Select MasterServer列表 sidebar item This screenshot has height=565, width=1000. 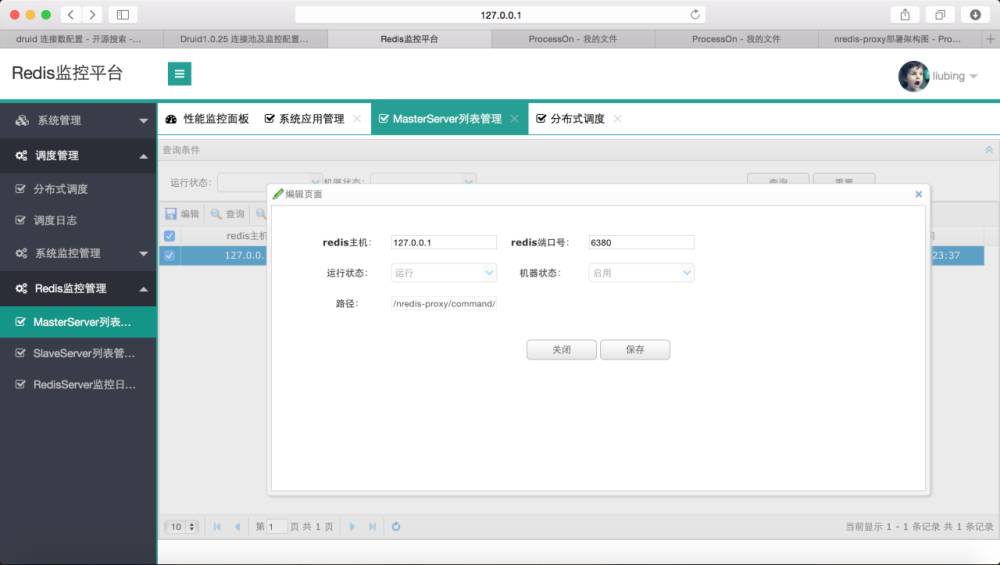(78, 322)
